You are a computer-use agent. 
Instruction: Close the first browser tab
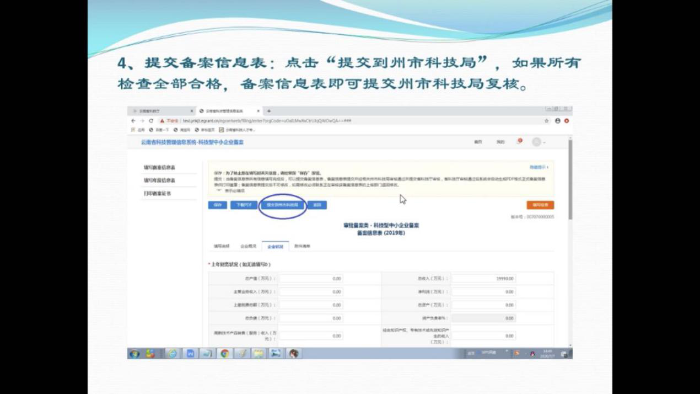coord(192,111)
